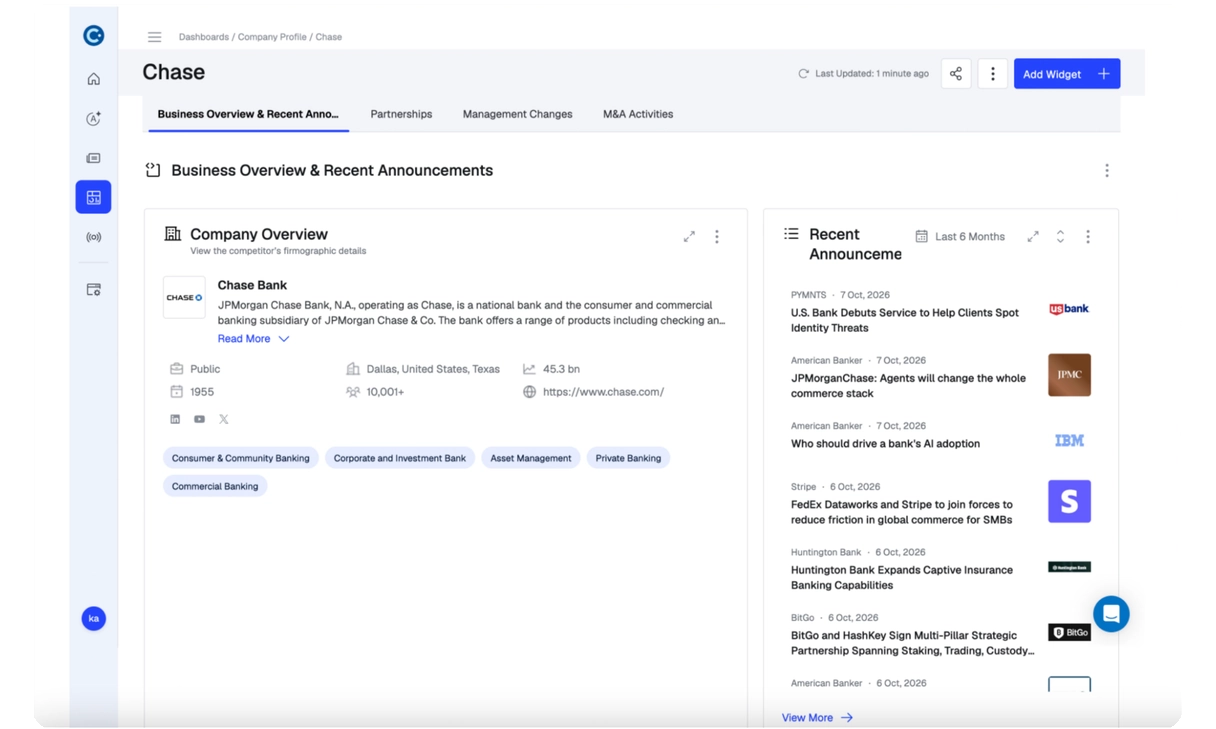The image size is (1216, 729).
Task: Open the ka user avatar
Action: coord(93,618)
